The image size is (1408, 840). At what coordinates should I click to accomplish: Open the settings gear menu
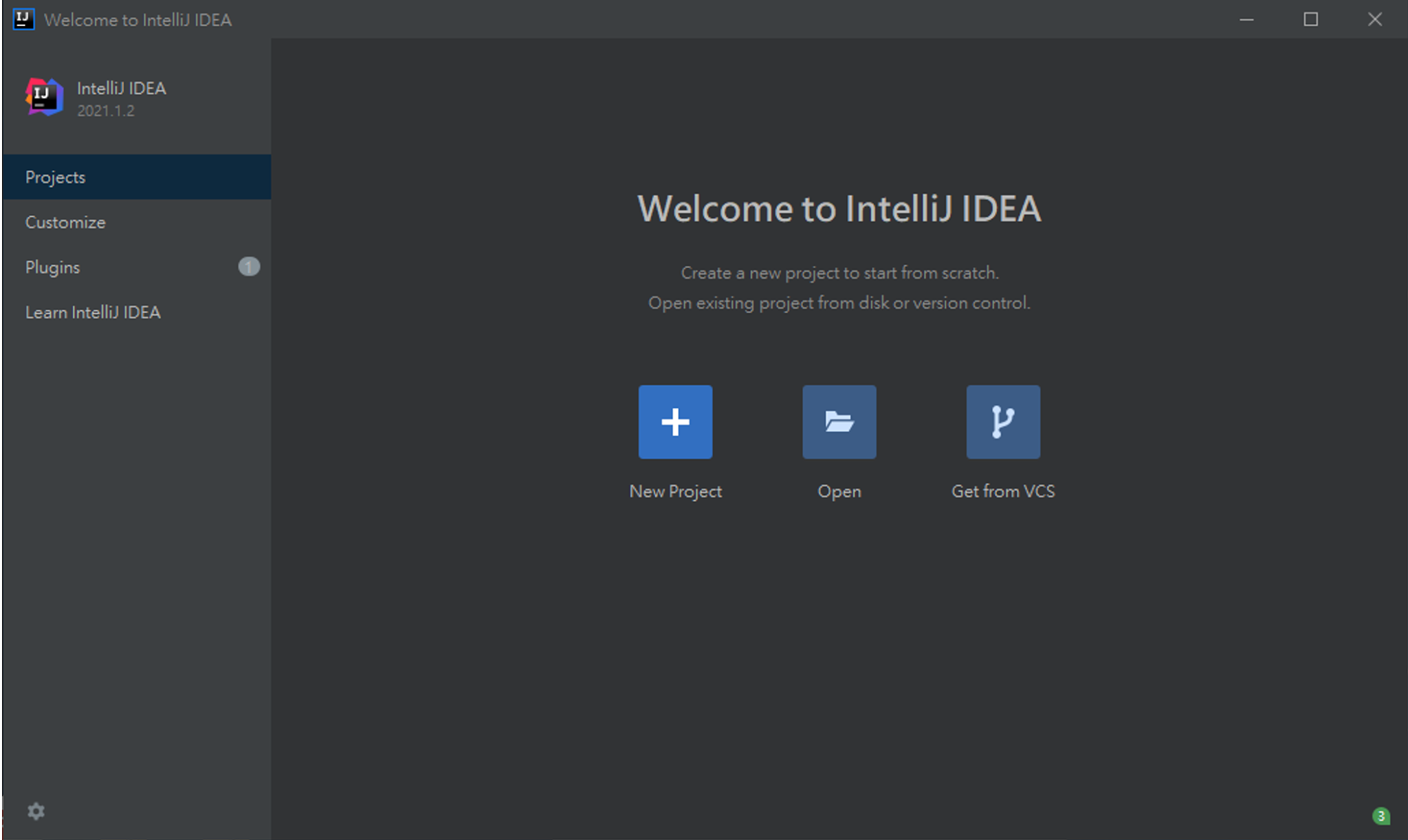pyautogui.click(x=36, y=811)
